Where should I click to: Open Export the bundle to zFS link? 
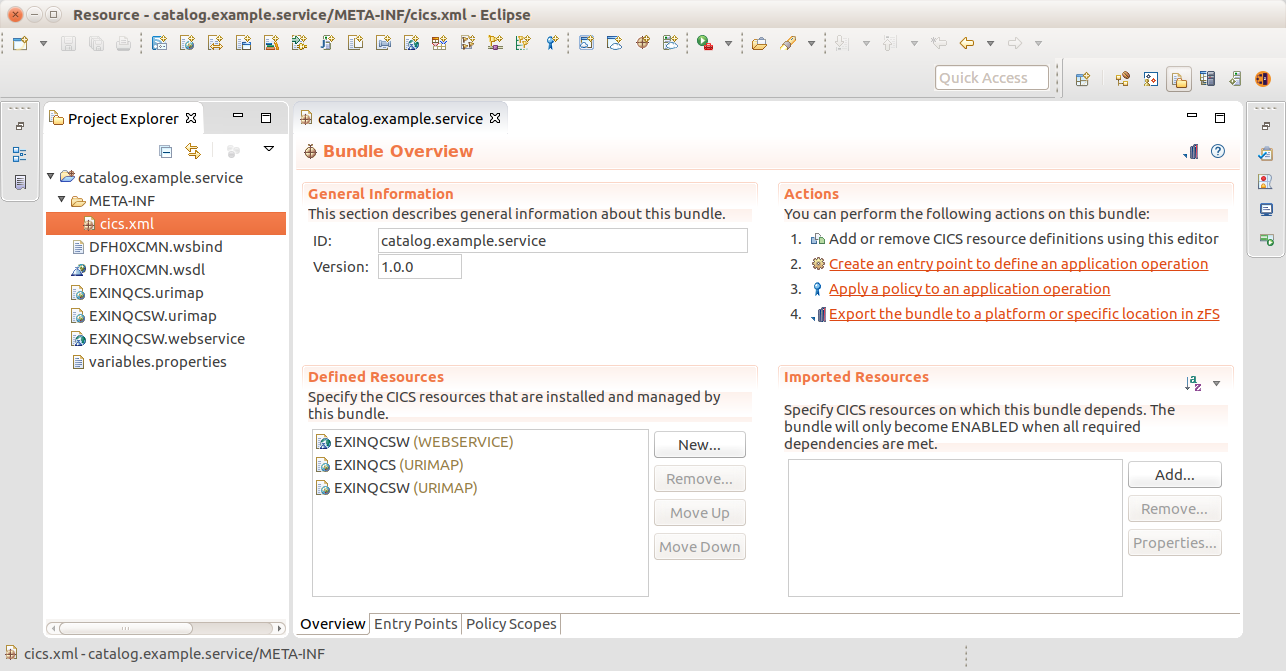(1024, 314)
